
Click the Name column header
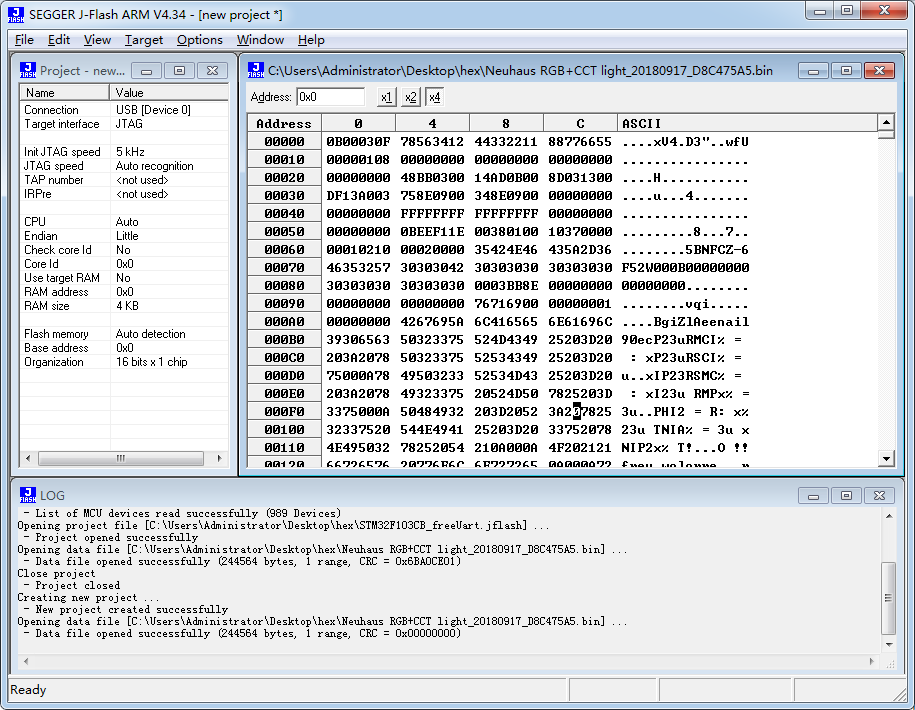click(65, 93)
